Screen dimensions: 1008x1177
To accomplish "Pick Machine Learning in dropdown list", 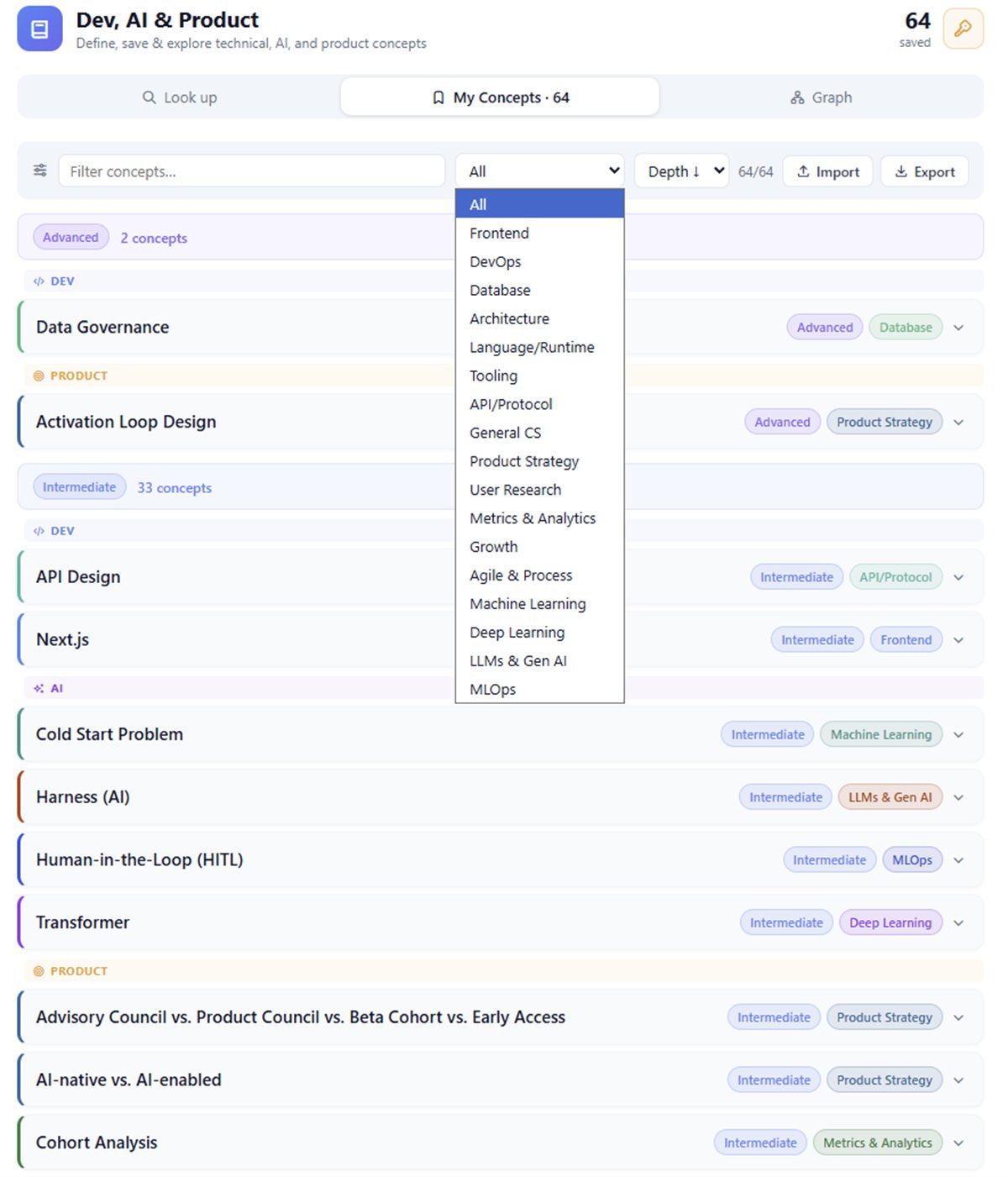I will (539, 604).
